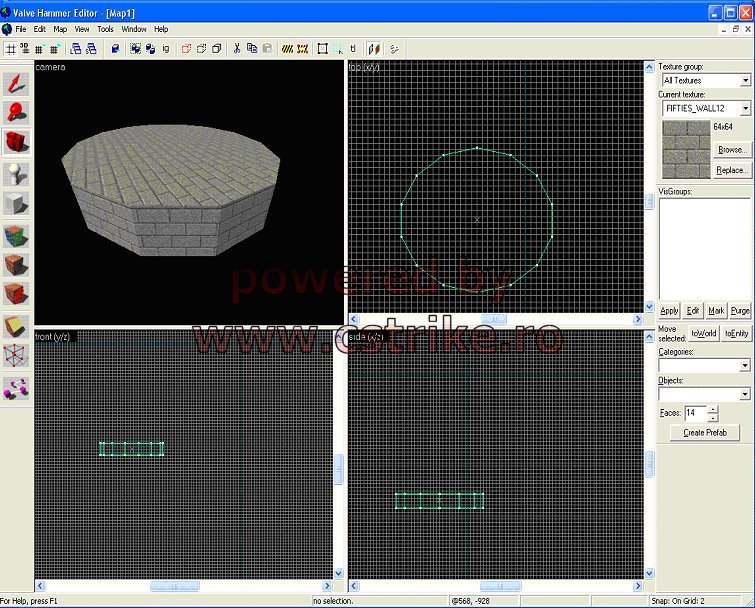Screen dimensions: 755x608
Task: Open the Toggle Texture Application tool
Action: 16,236
